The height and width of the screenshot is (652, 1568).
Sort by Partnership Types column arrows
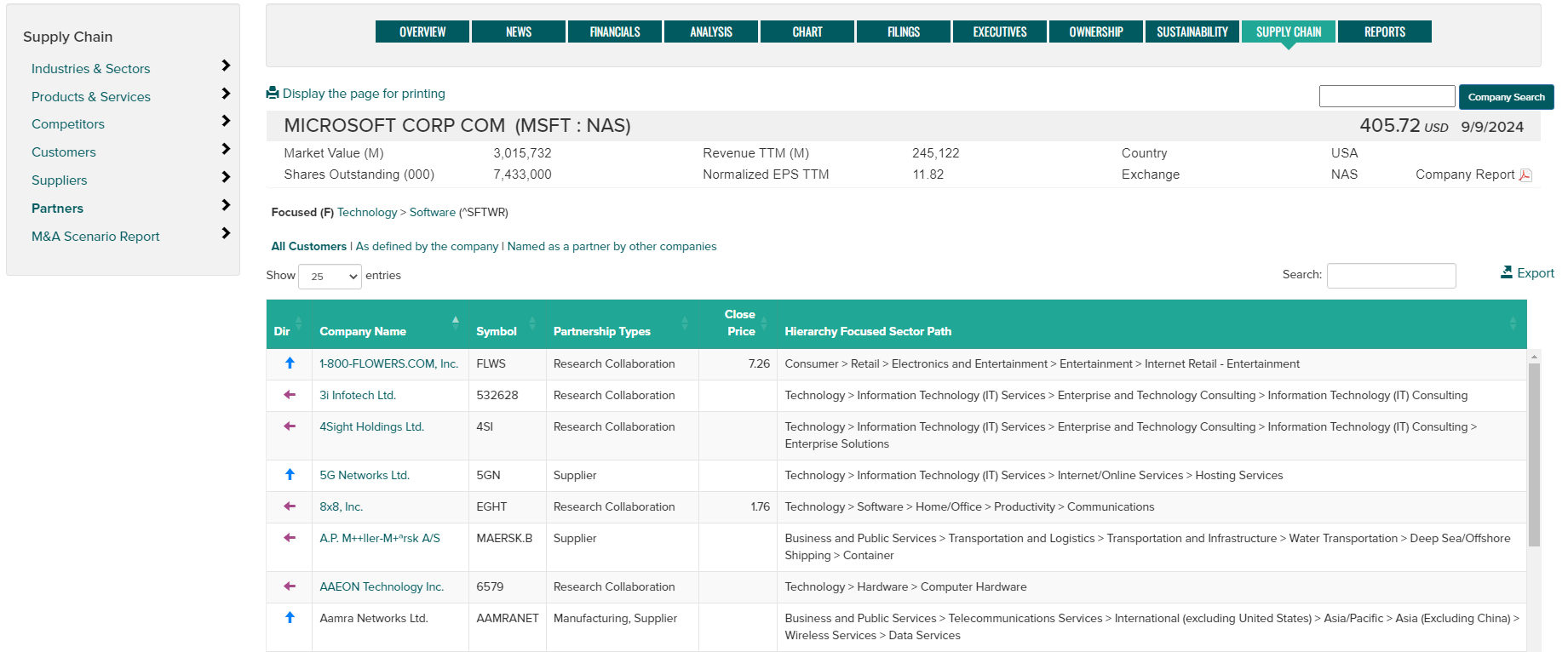tap(685, 323)
